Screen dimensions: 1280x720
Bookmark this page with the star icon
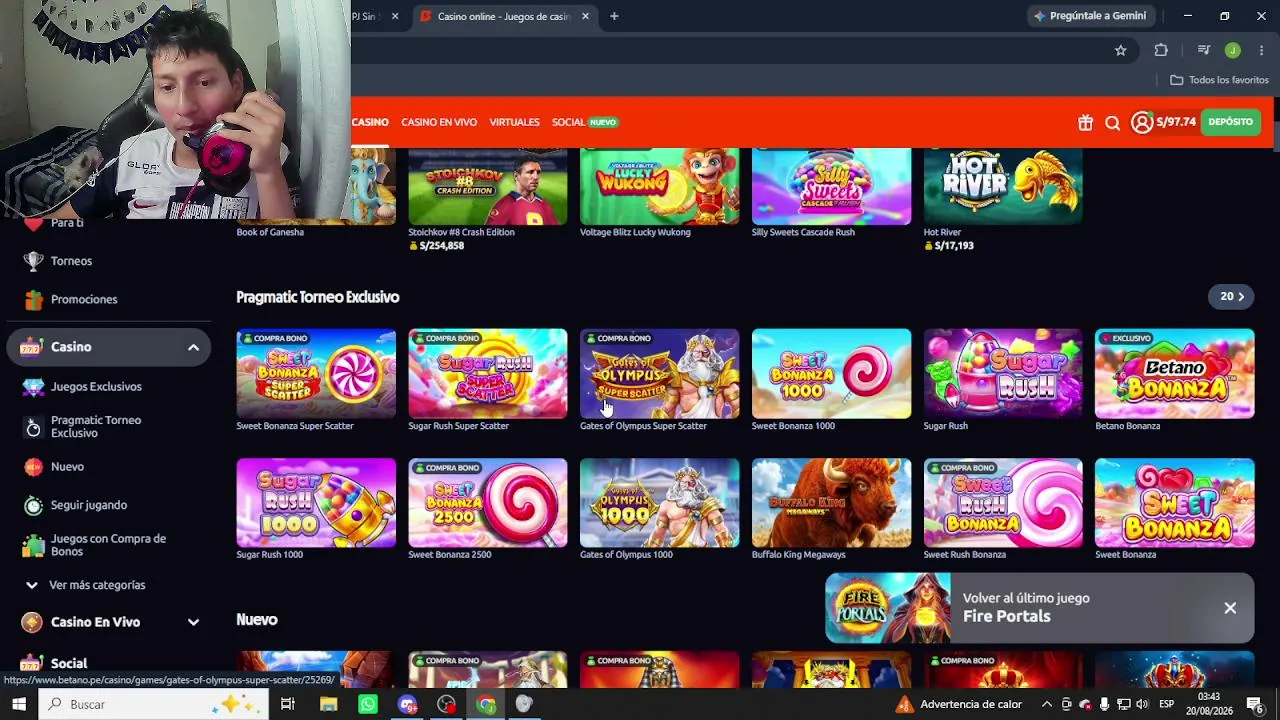(1121, 50)
